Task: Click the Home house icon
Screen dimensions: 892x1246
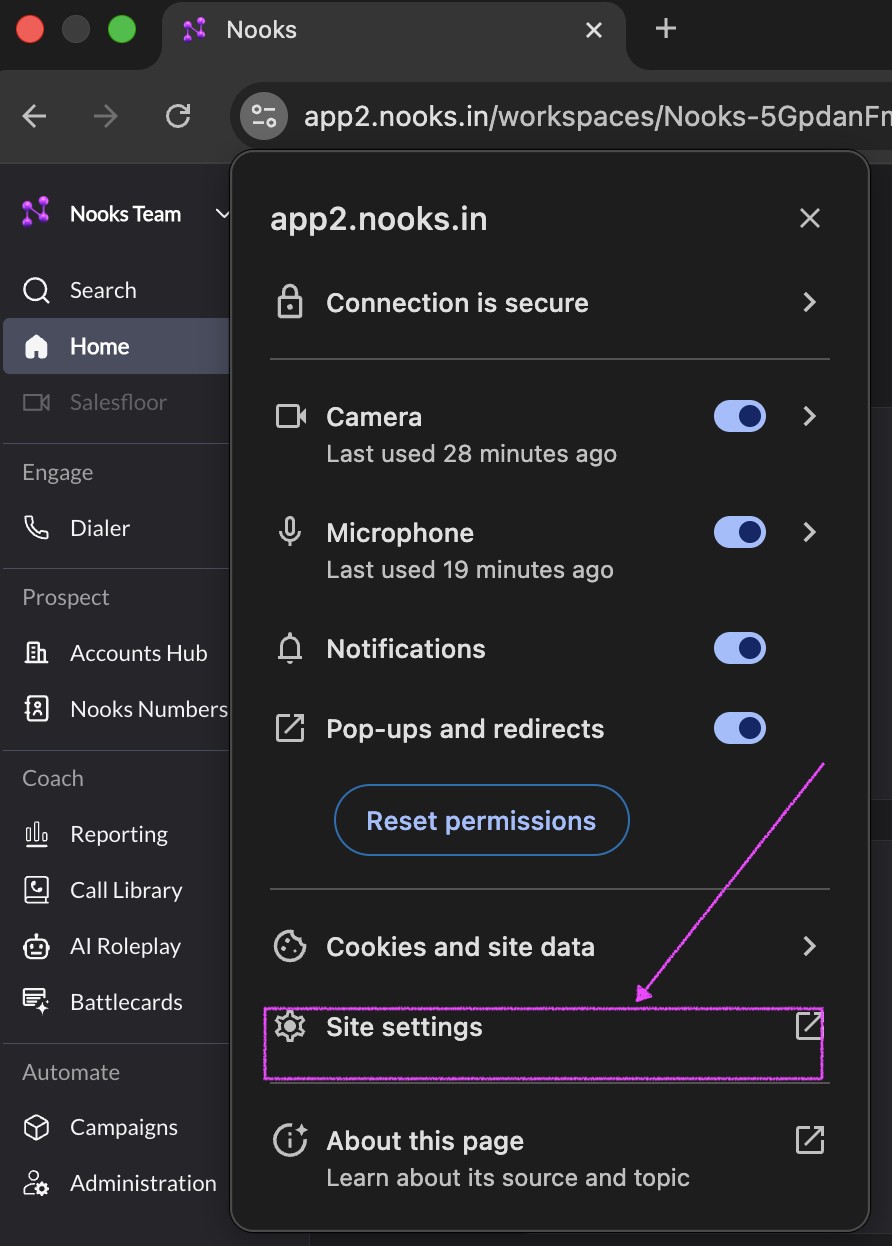Action: click(36, 347)
